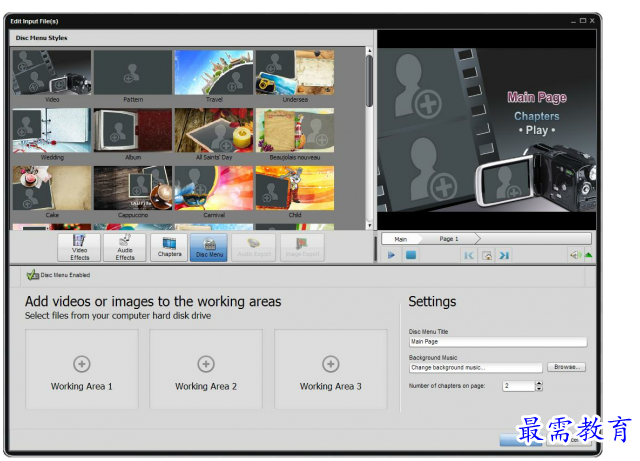This screenshot has width=640, height=461.
Task: Select the All Saints' Day style
Action: (x=214, y=130)
